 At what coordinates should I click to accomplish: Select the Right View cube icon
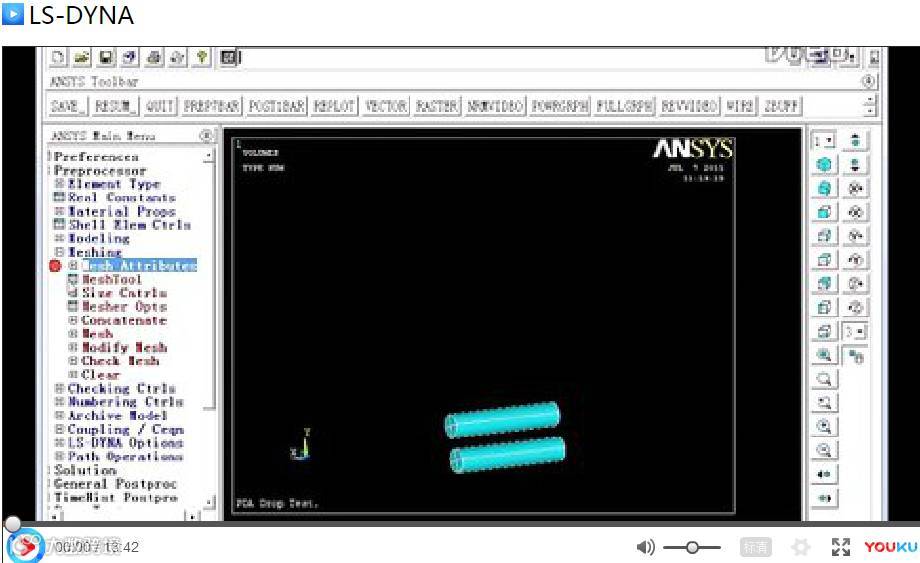(824, 236)
